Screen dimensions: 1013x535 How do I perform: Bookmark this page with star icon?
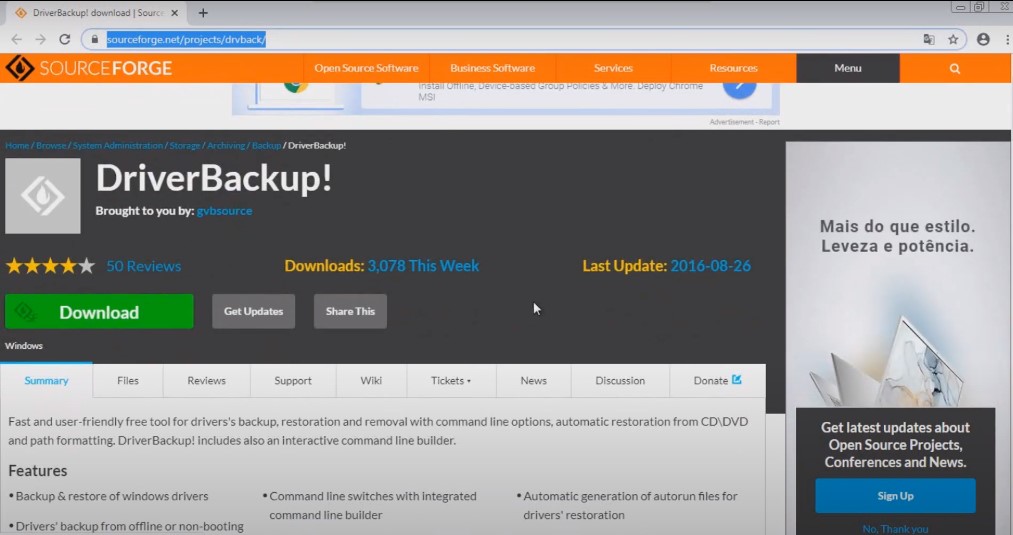tap(953, 39)
